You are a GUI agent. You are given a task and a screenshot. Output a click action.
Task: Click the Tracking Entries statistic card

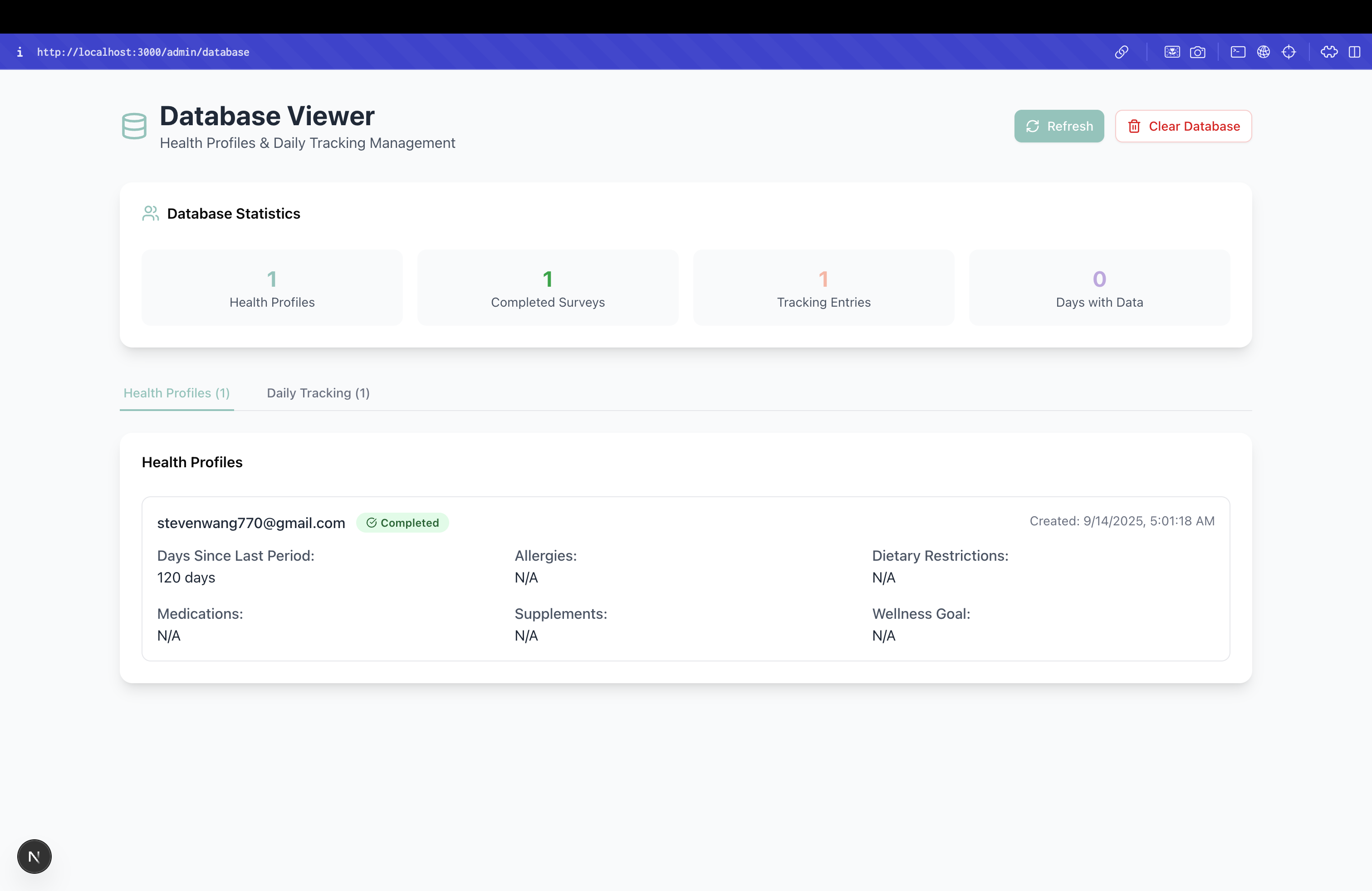823,288
